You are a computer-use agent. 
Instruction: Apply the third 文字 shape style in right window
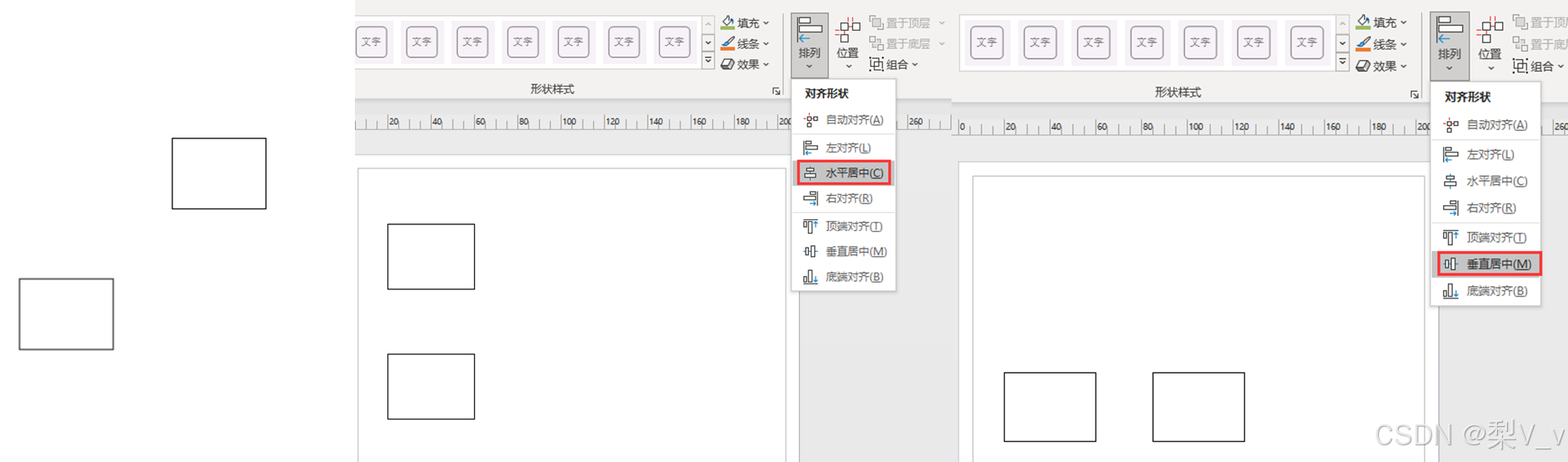pyautogui.click(x=1093, y=42)
